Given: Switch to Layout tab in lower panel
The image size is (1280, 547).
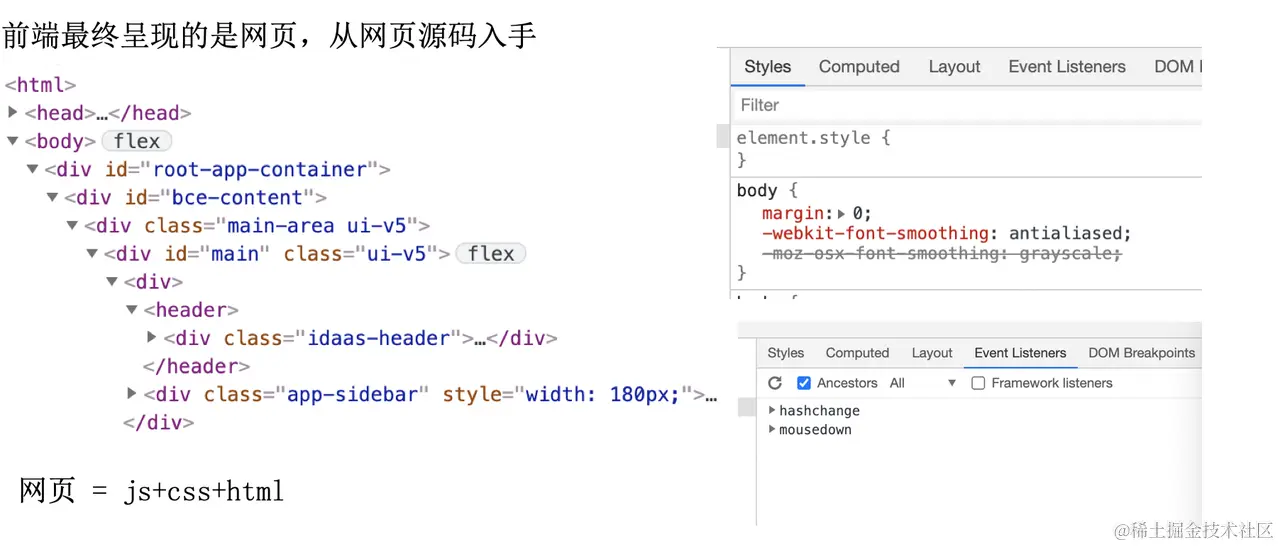Looking at the screenshot, I should [932, 353].
